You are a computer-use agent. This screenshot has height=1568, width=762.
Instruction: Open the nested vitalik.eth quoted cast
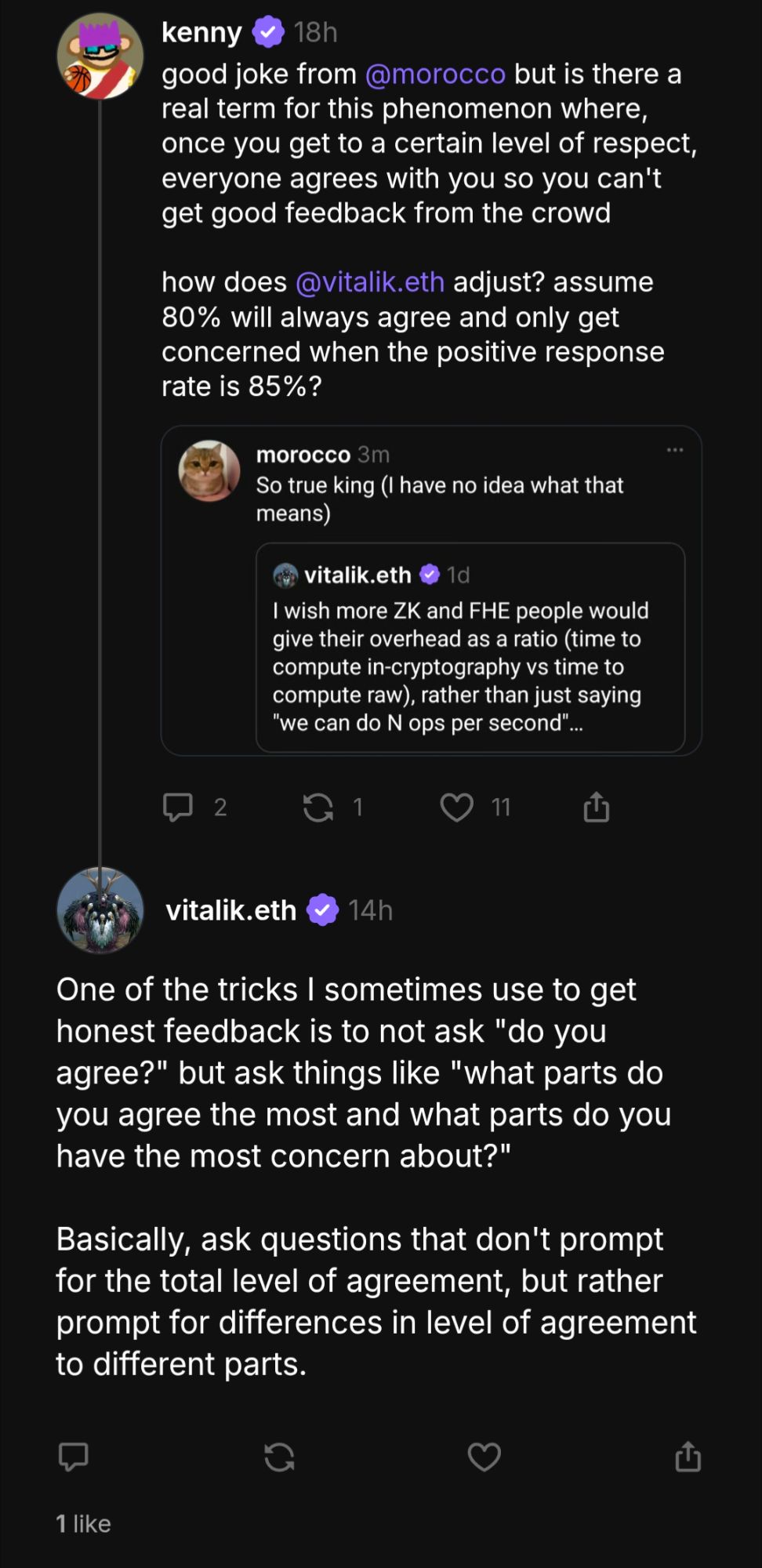tap(470, 666)
